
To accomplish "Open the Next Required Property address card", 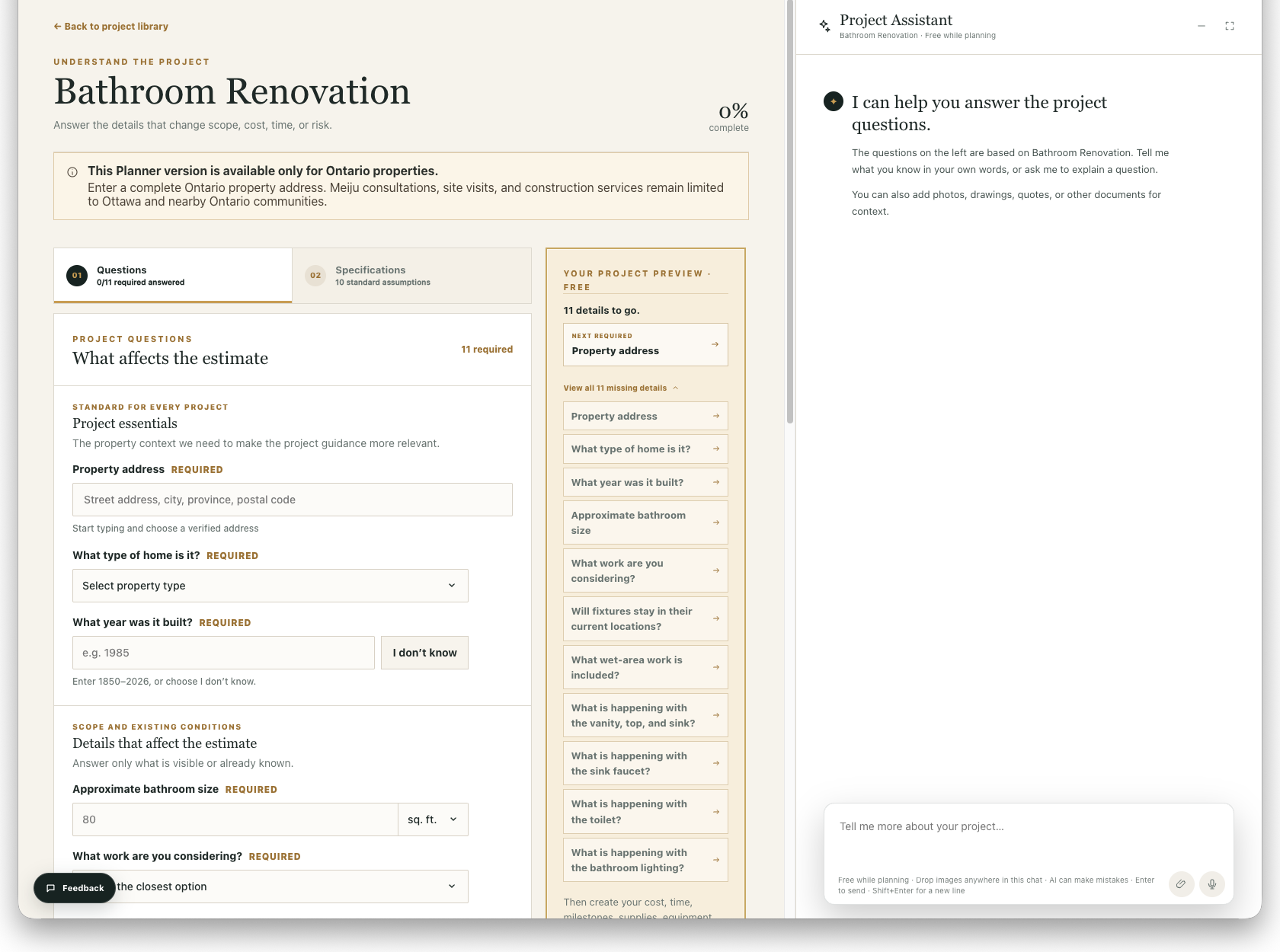I will [x=645, y=344].
